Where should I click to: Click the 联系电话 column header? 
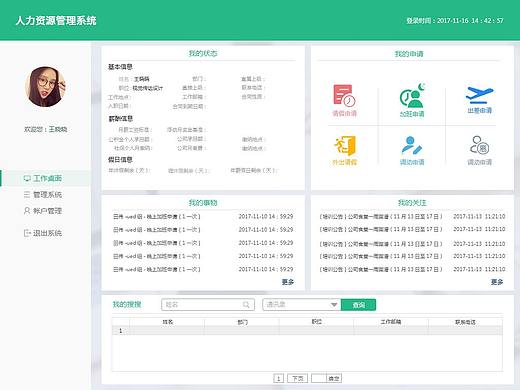click(465, 322)
